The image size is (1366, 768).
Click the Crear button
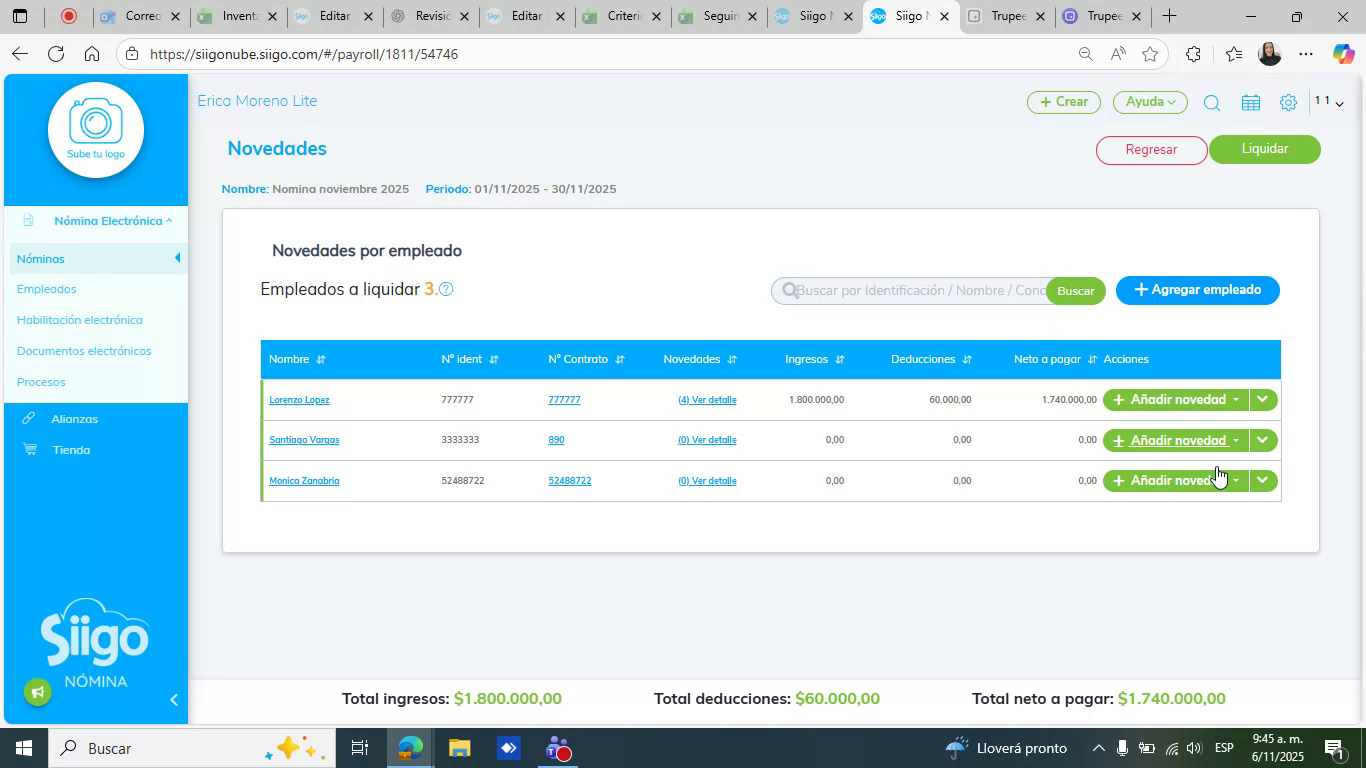click(1064, 102)
